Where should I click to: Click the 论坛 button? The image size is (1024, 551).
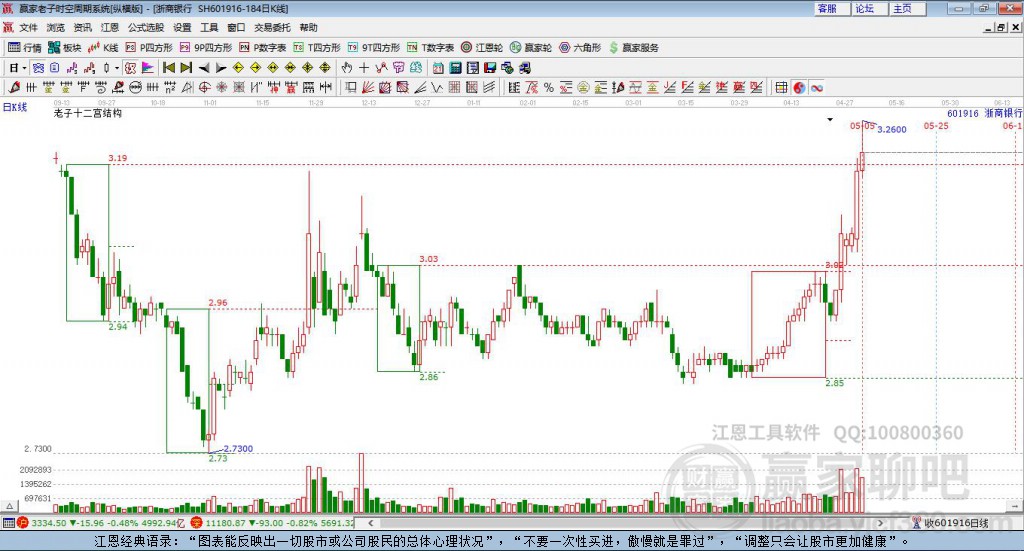tap(865, 8)
